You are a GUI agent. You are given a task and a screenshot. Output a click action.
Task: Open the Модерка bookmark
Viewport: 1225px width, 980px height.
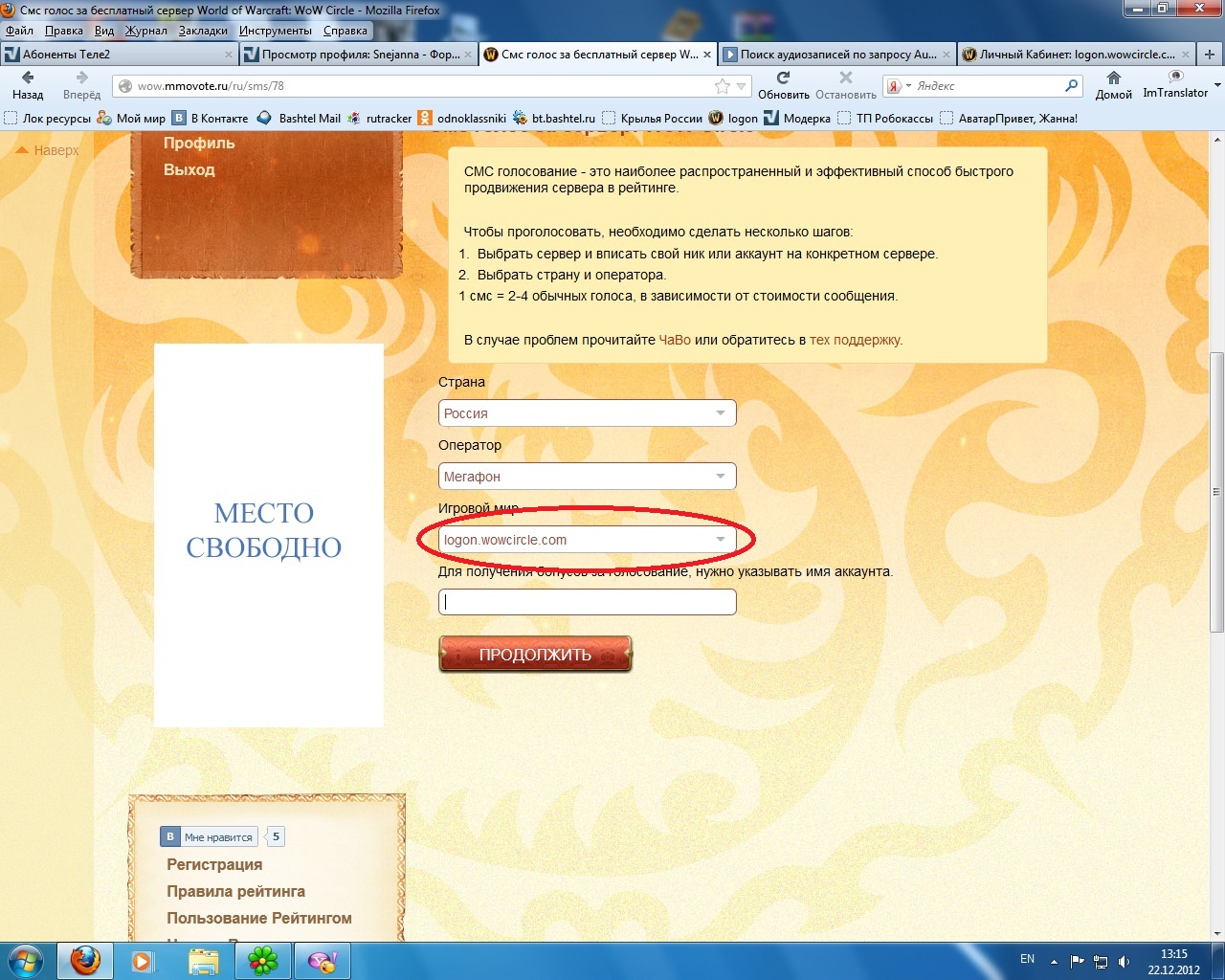[797, 119]
